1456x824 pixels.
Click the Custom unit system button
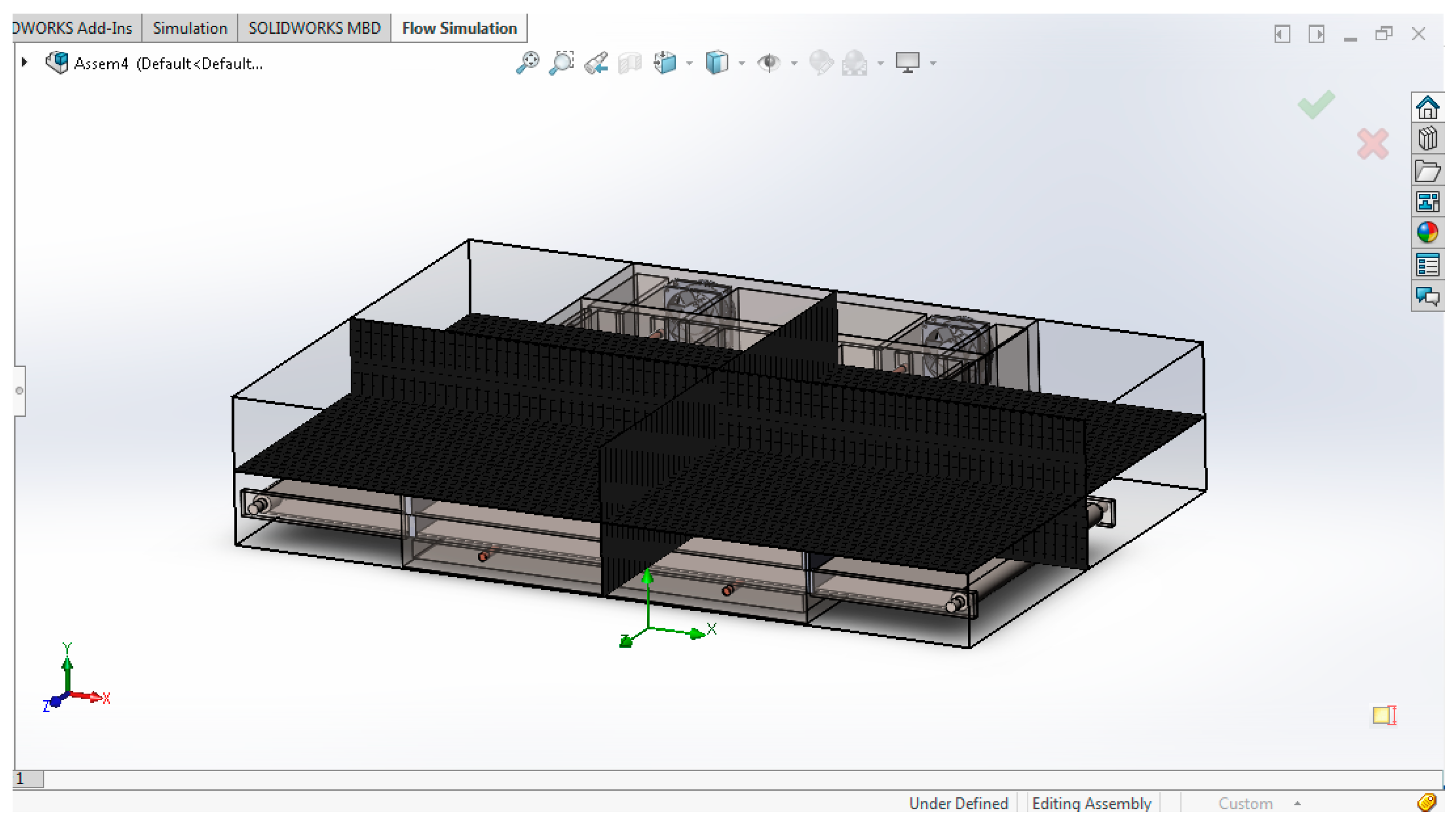pyautogui.click(x=1245, y=803)
